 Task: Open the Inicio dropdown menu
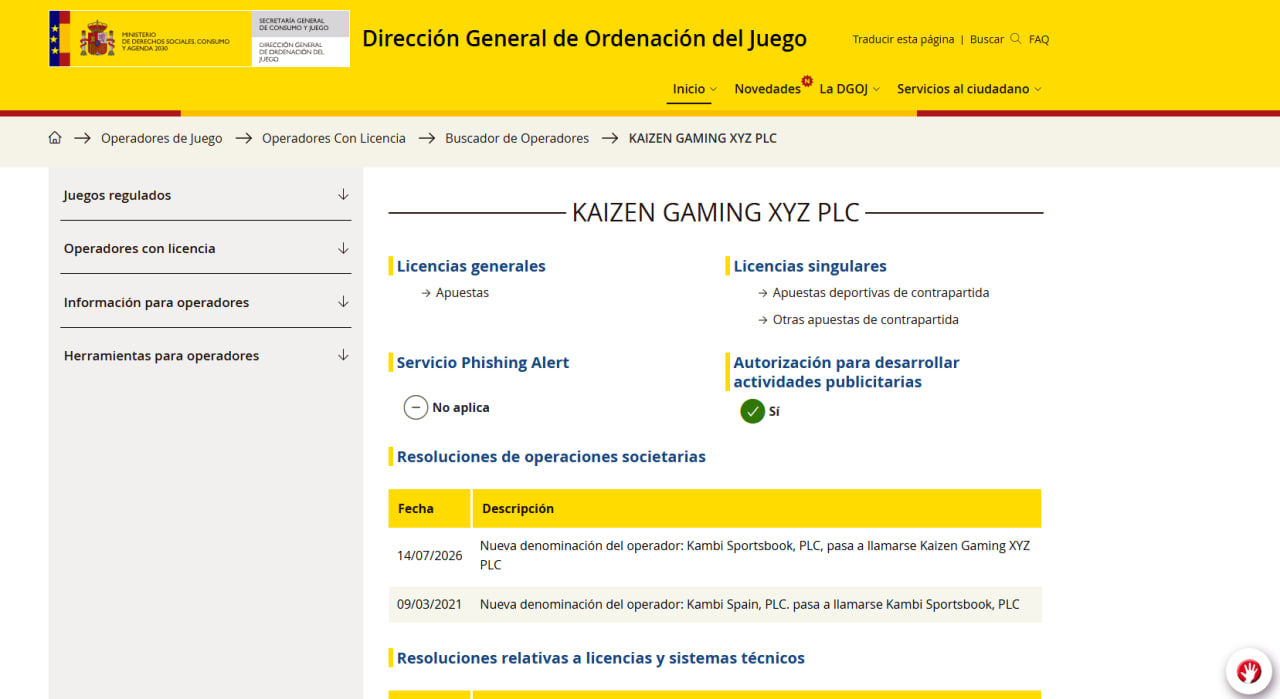694,89
